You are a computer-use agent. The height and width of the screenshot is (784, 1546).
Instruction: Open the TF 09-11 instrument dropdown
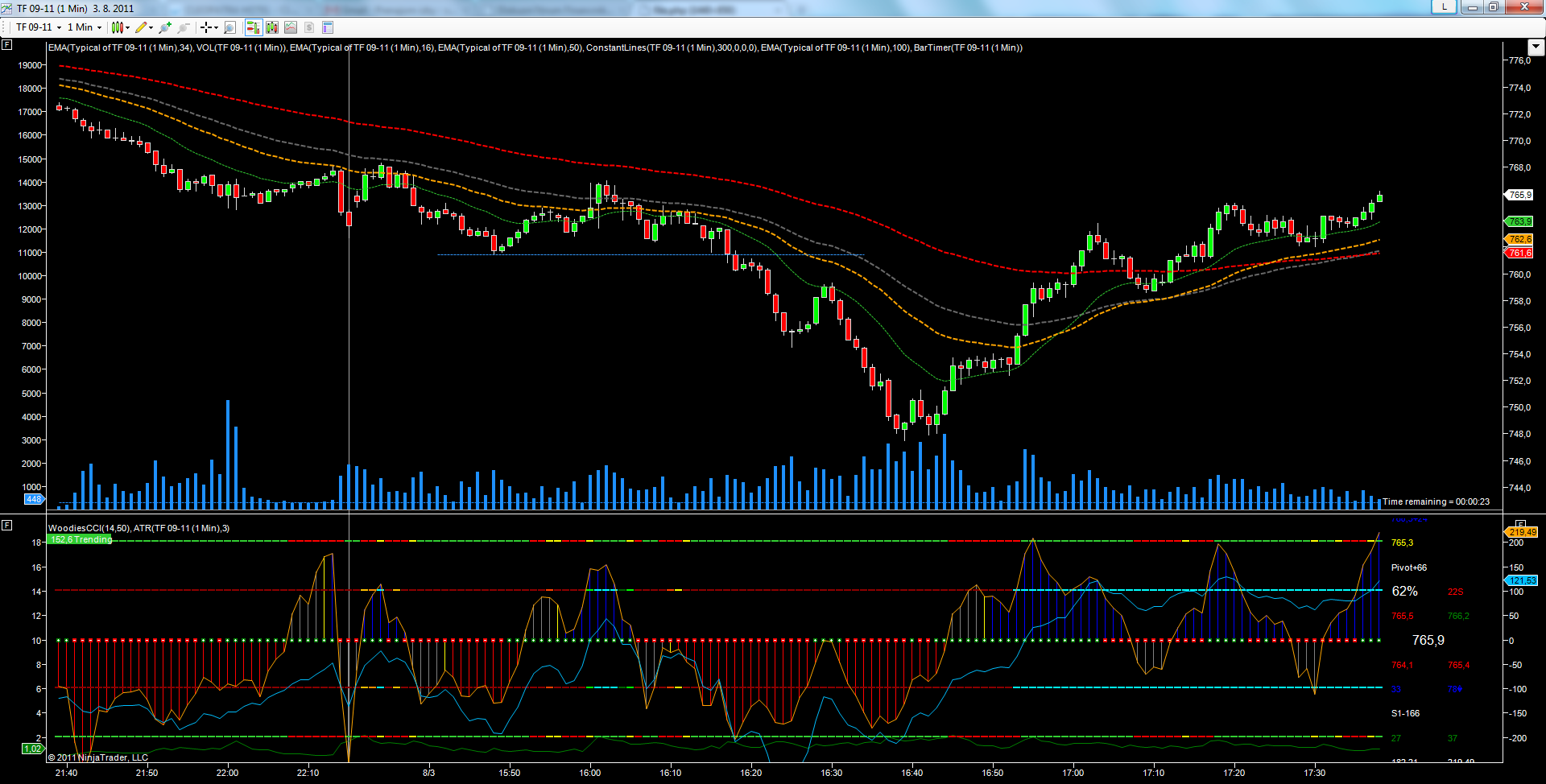click(39, 27)
